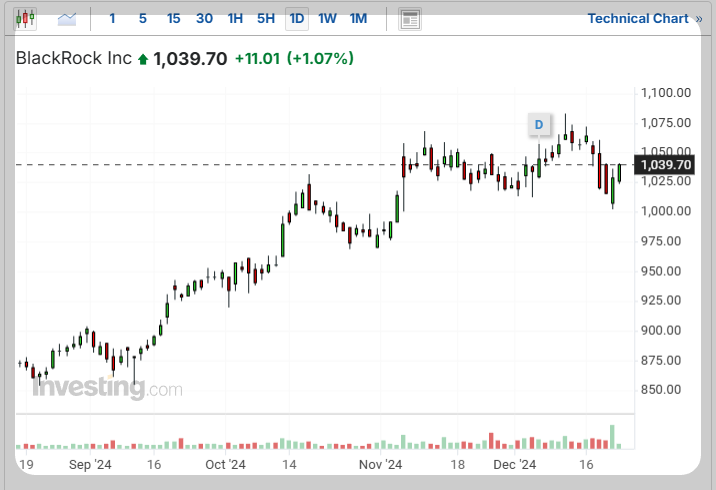Click the last green candlestick on the chart
Viewport: 716px width, 490px height.
tap(619, 173)
